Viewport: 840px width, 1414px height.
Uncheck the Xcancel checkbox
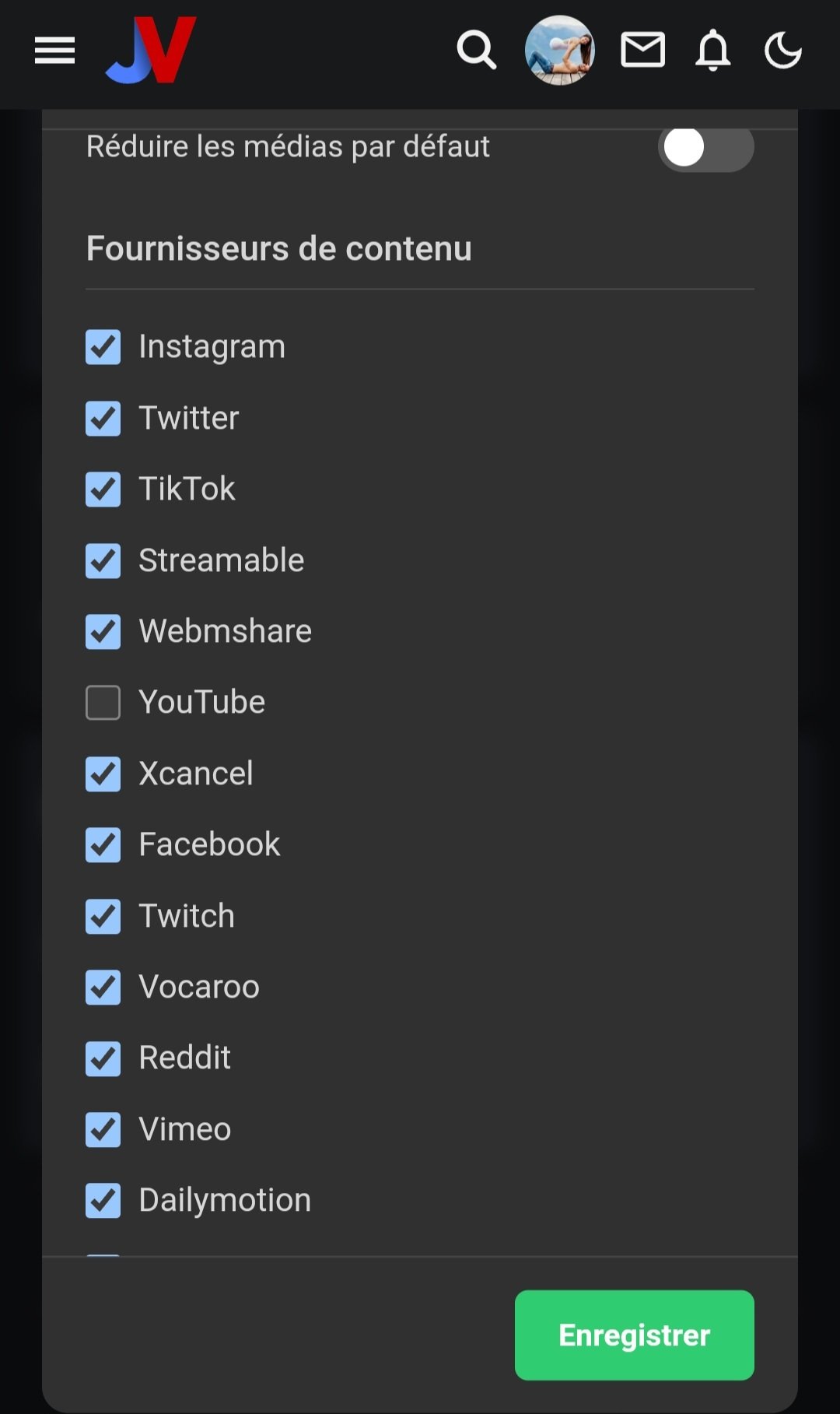tap(103, 774)
